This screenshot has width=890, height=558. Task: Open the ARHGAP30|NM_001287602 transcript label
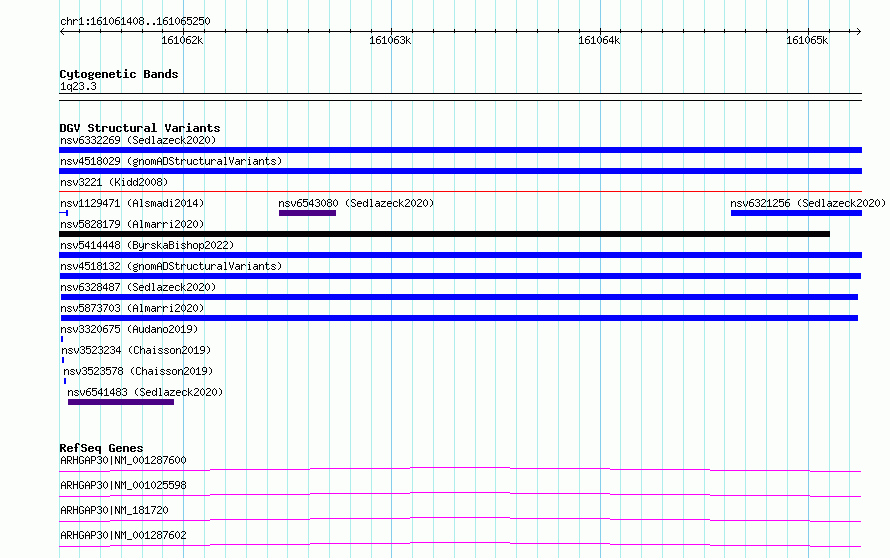point(123,535)
